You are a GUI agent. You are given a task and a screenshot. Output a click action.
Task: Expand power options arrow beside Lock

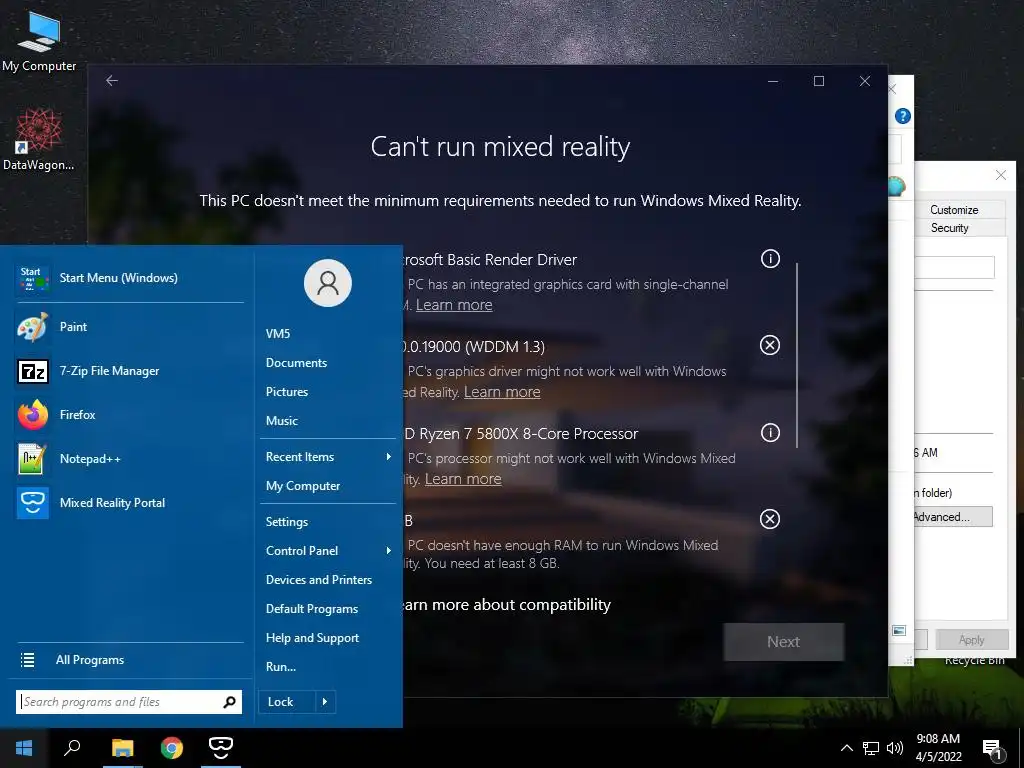click(325, 702)
